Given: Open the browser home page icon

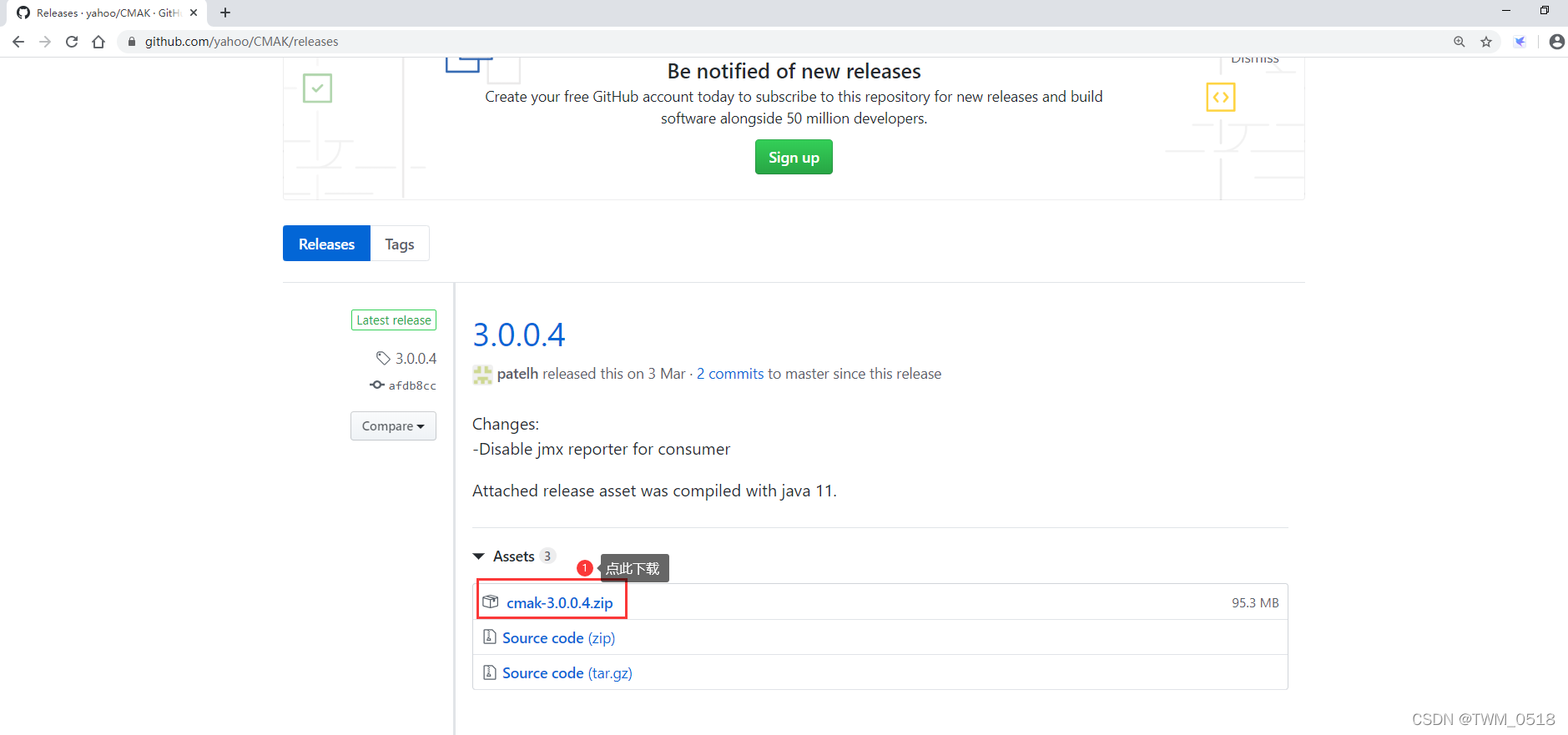Looking at the screenshot, I should point(98,42).
